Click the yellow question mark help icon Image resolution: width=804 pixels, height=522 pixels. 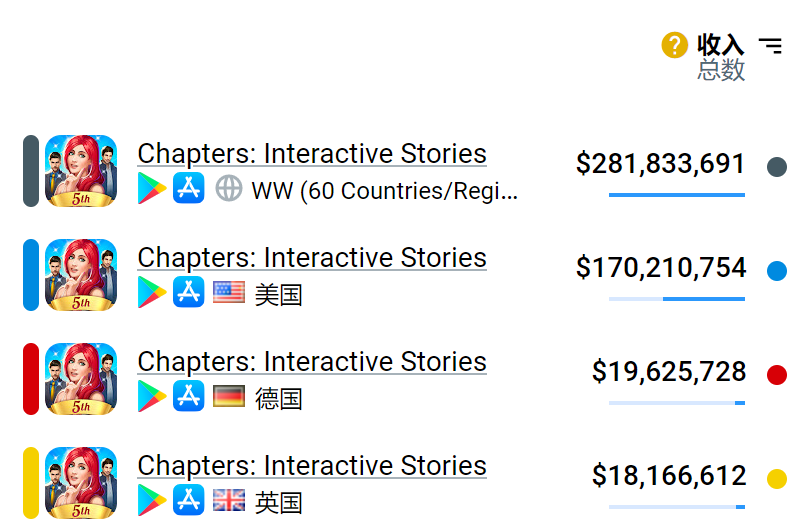[675, 45]
